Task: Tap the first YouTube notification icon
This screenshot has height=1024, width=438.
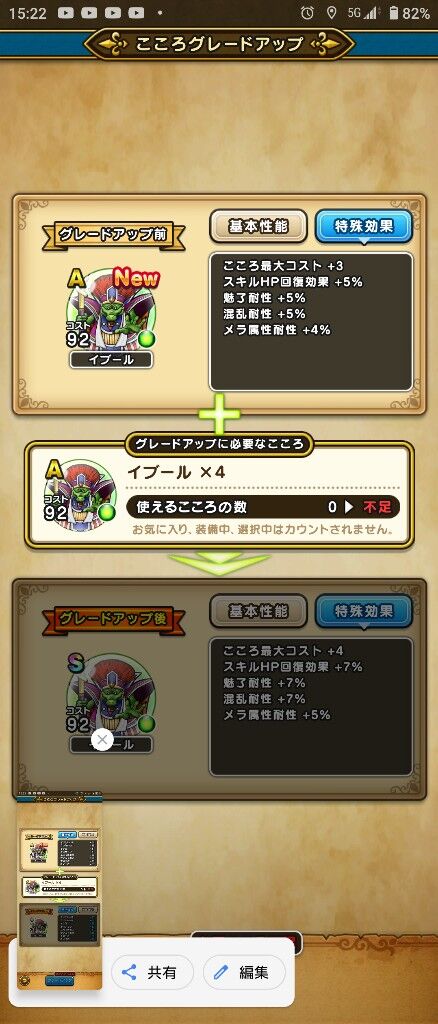Action: [65, 12]
